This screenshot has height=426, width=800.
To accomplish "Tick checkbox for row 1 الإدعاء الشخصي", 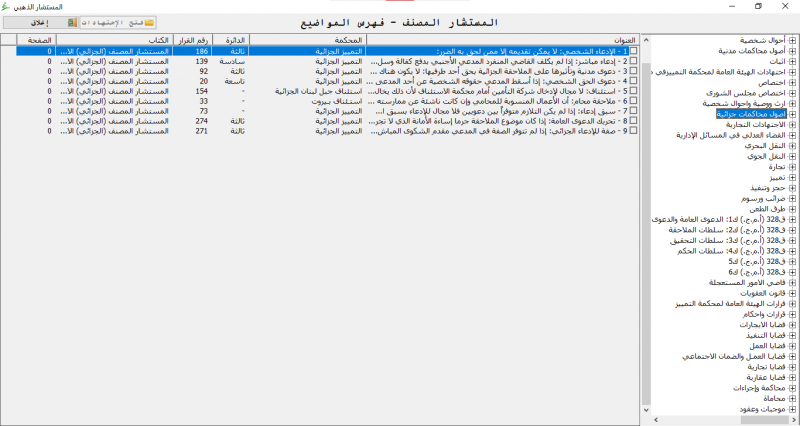I will coord(633,51).
